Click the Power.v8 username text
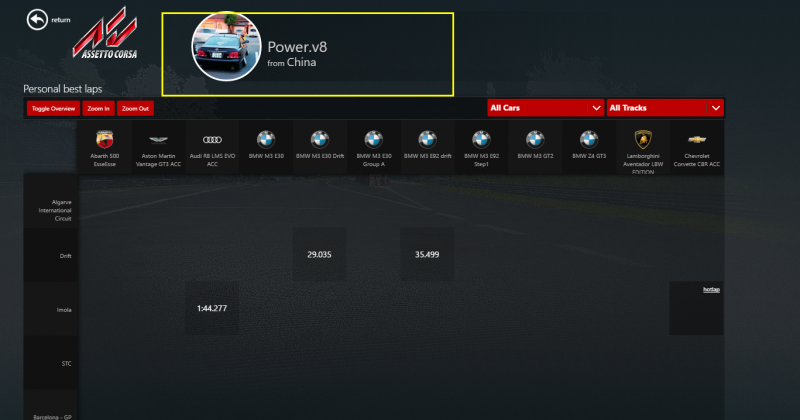 [x=297, y=47]
